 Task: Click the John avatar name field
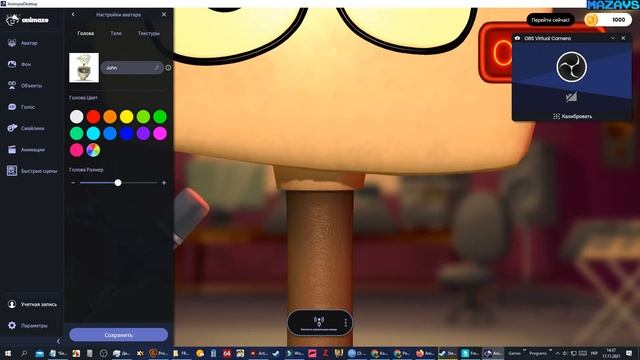pyautogui.click(x=132, y=68)
